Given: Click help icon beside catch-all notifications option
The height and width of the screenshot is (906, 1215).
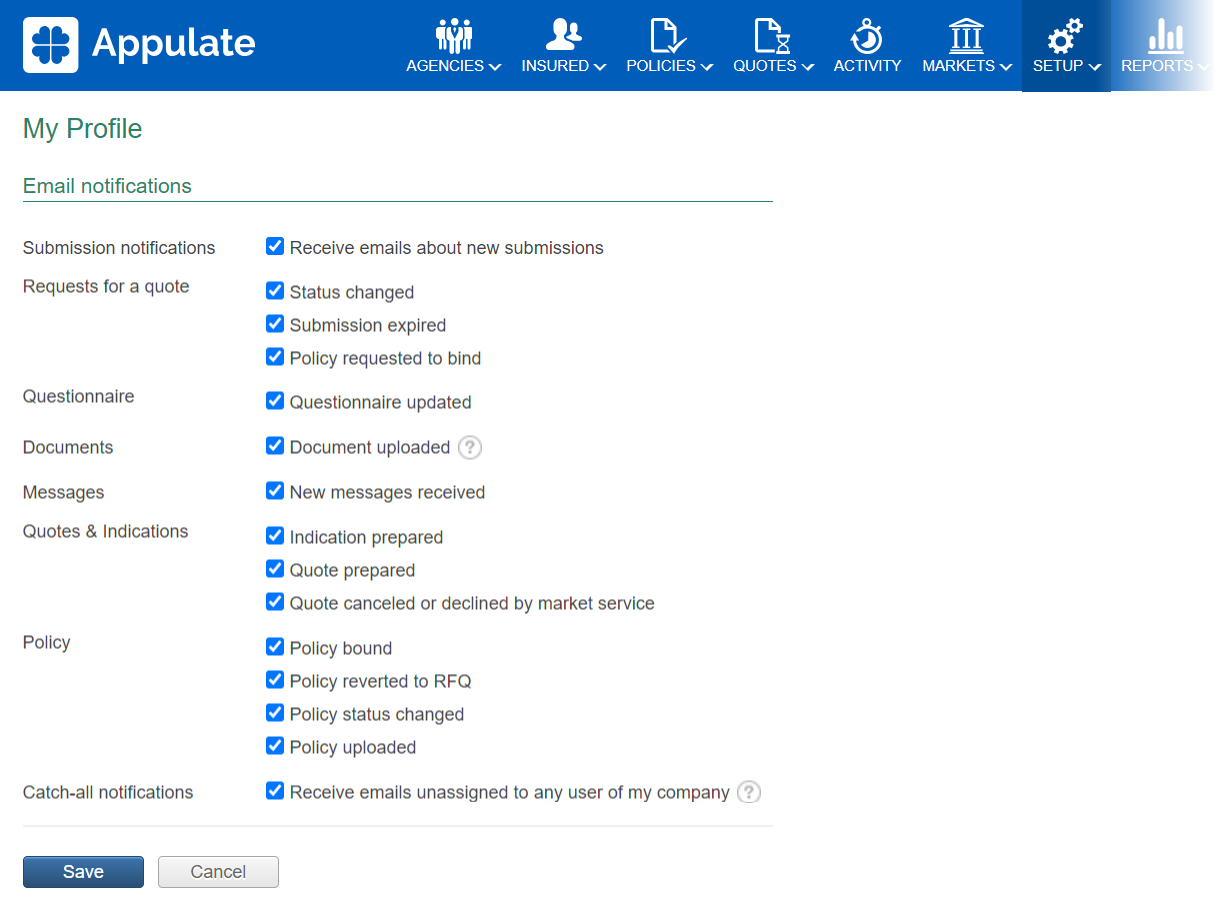Looking at the screenshot, I should tap(749, 793).
